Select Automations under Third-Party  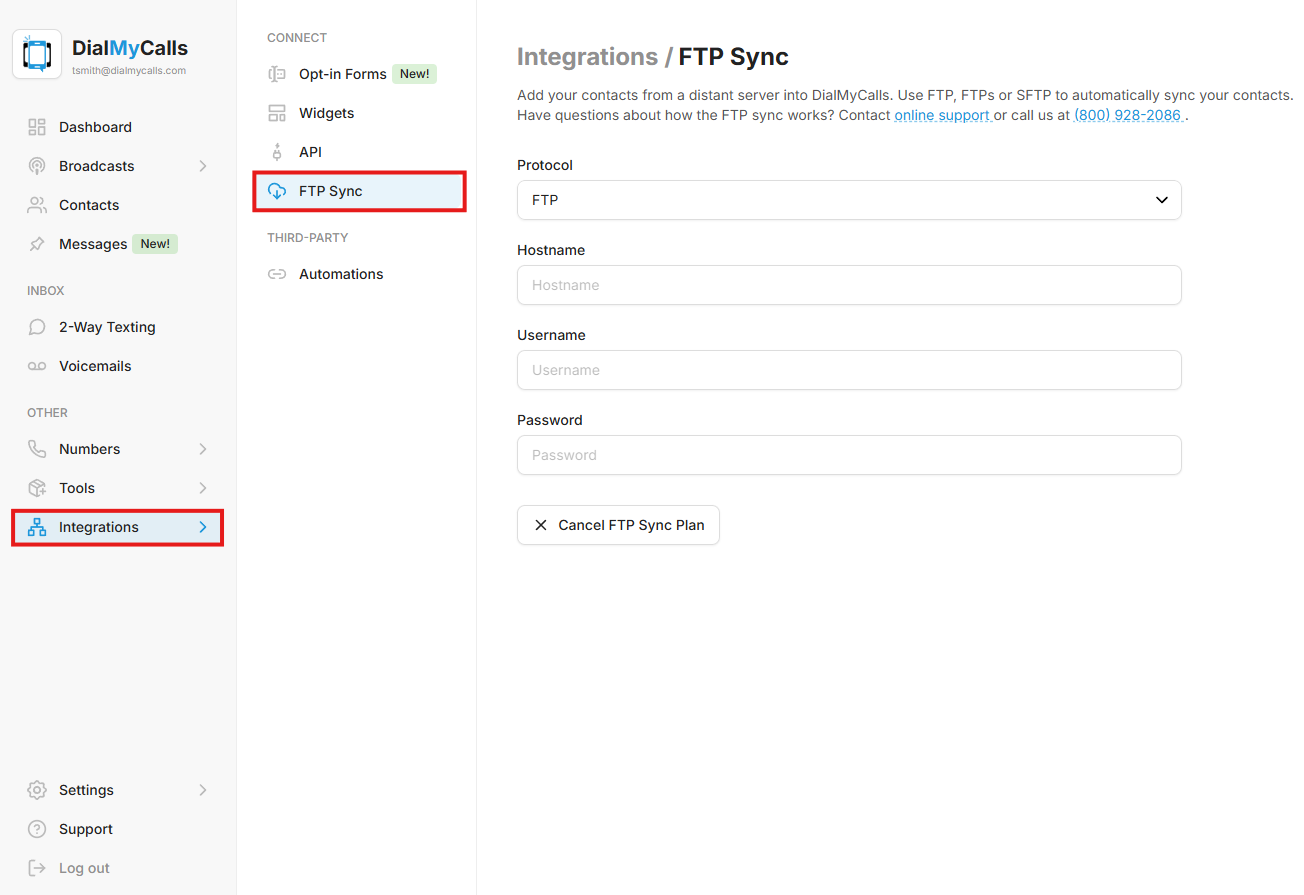(x=340, y=274)
